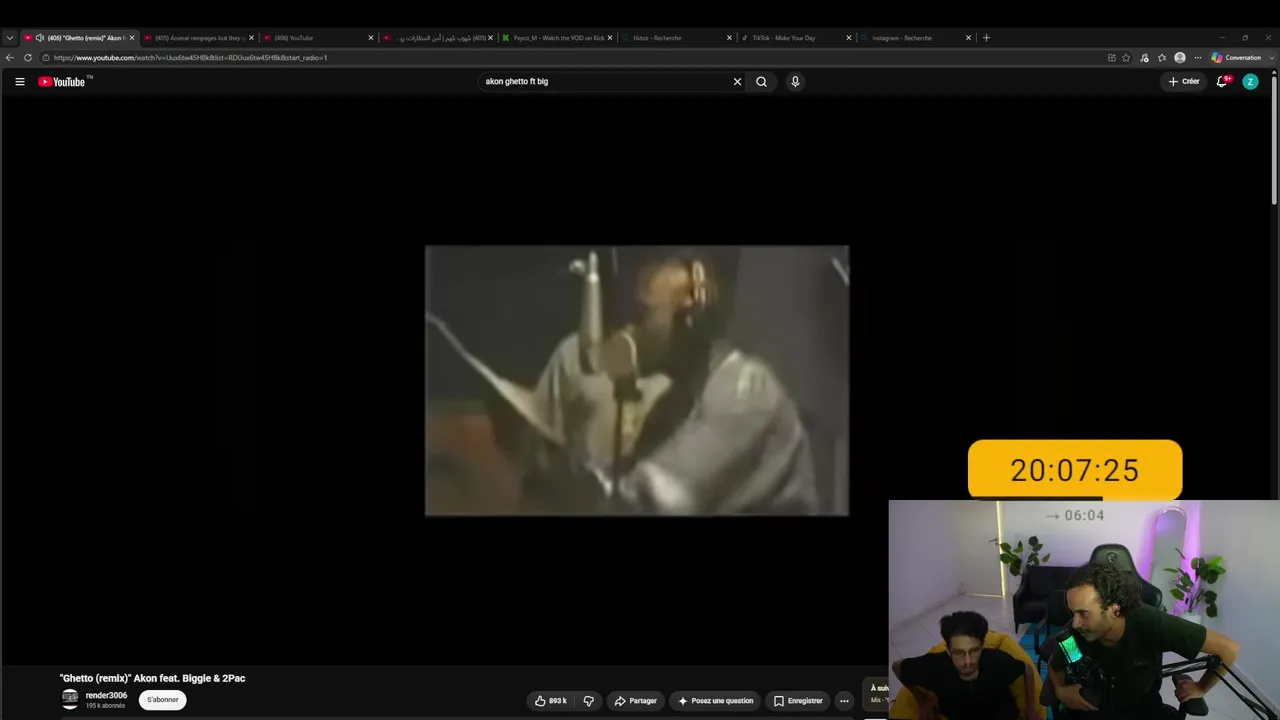Go back with the browser back arrow
The height and width of the screenshot is (720, 1280).
[10, 58]
